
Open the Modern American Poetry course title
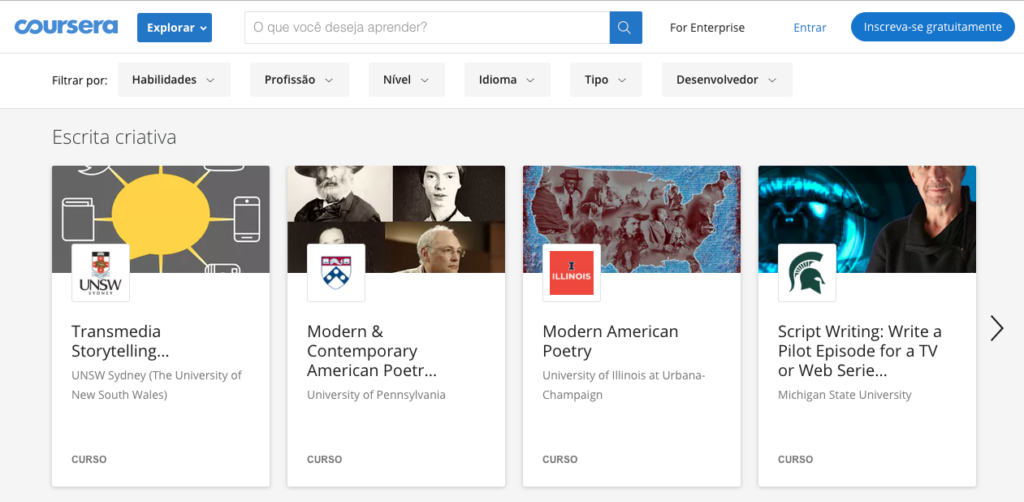tap(610, 341)
